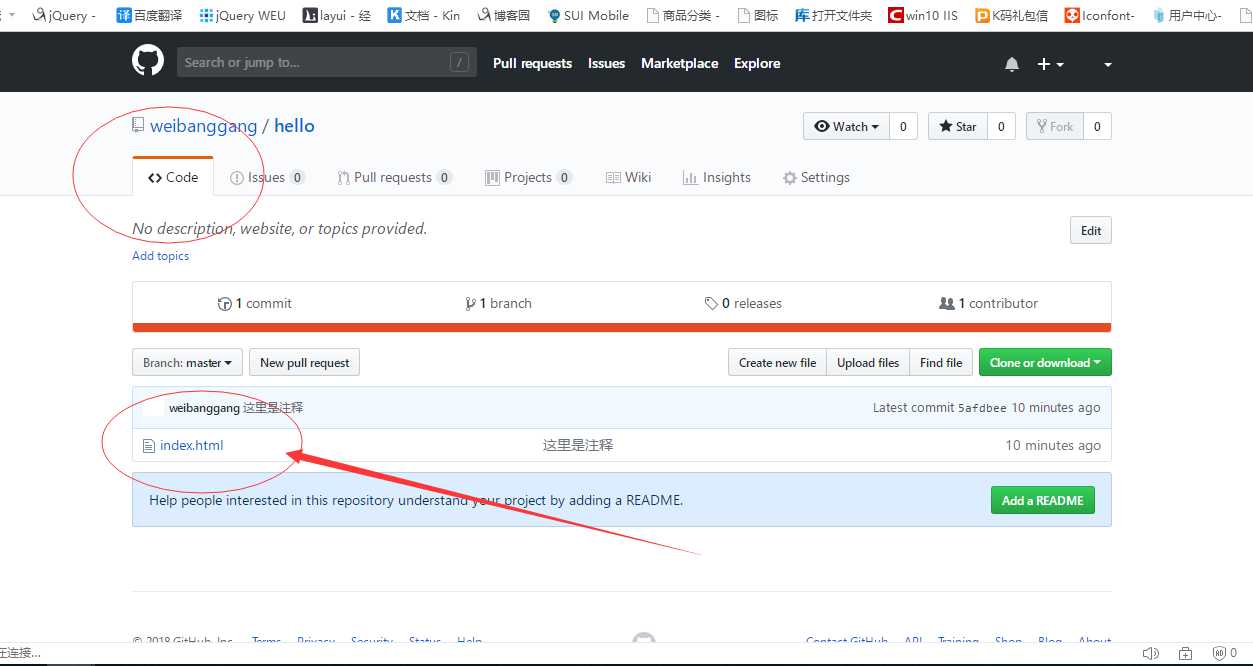The image size is (1253, 666).
Task: Click the orange language bar
Action: pyautogui.click(x=621, y=327)
